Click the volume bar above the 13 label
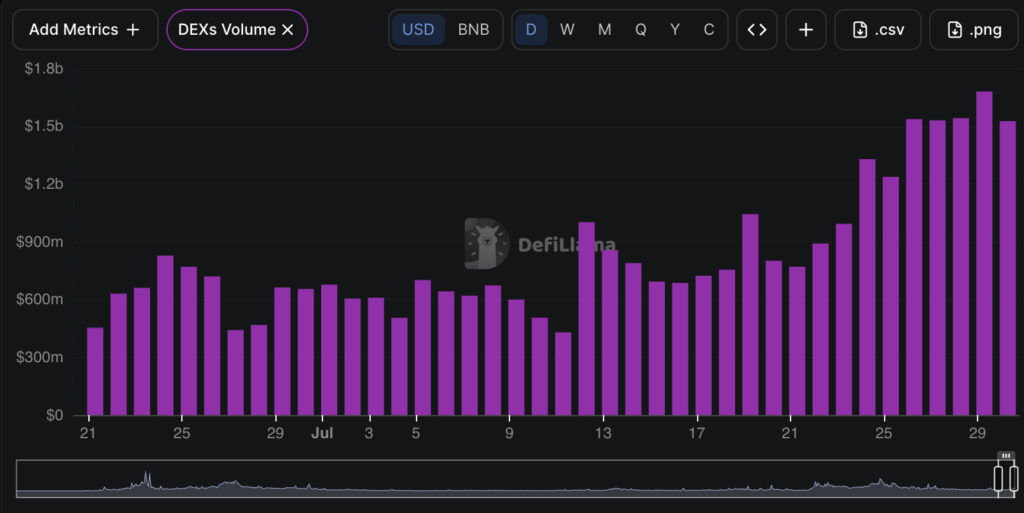This screenshot has height=513, width=1024. (x=610, y=333)
